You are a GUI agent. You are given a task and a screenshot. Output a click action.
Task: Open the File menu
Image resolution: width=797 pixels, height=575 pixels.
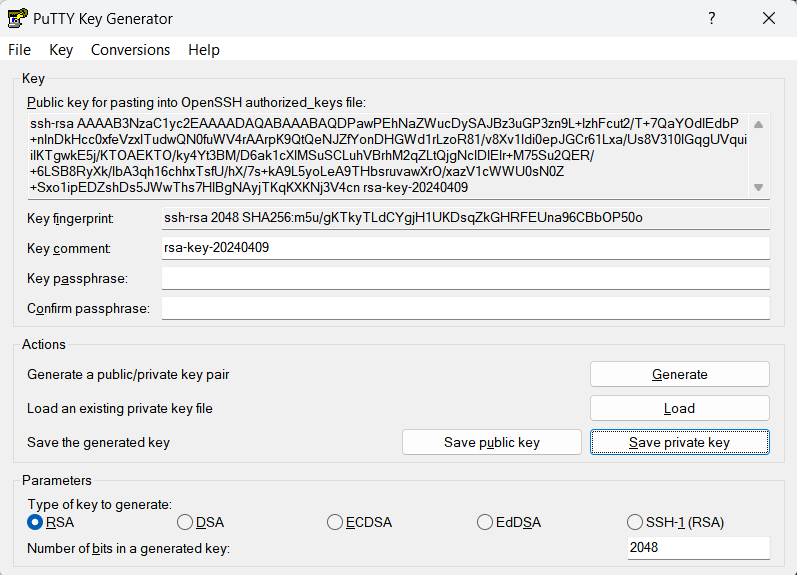coord(19,50)
